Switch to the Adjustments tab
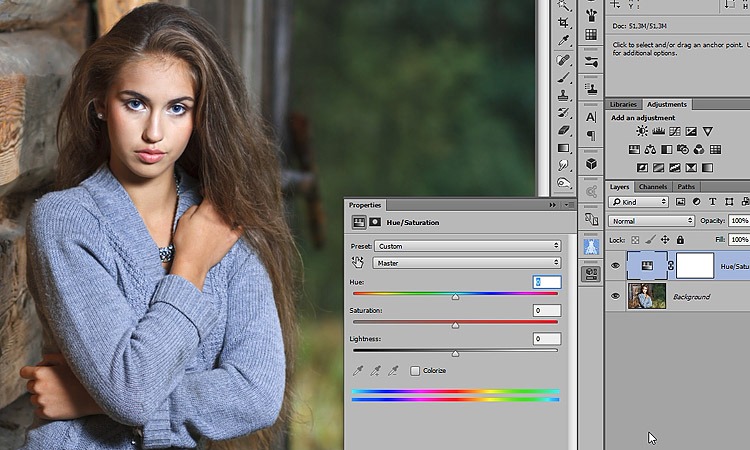This screenshot has width=750, height=450. point(666,104)
